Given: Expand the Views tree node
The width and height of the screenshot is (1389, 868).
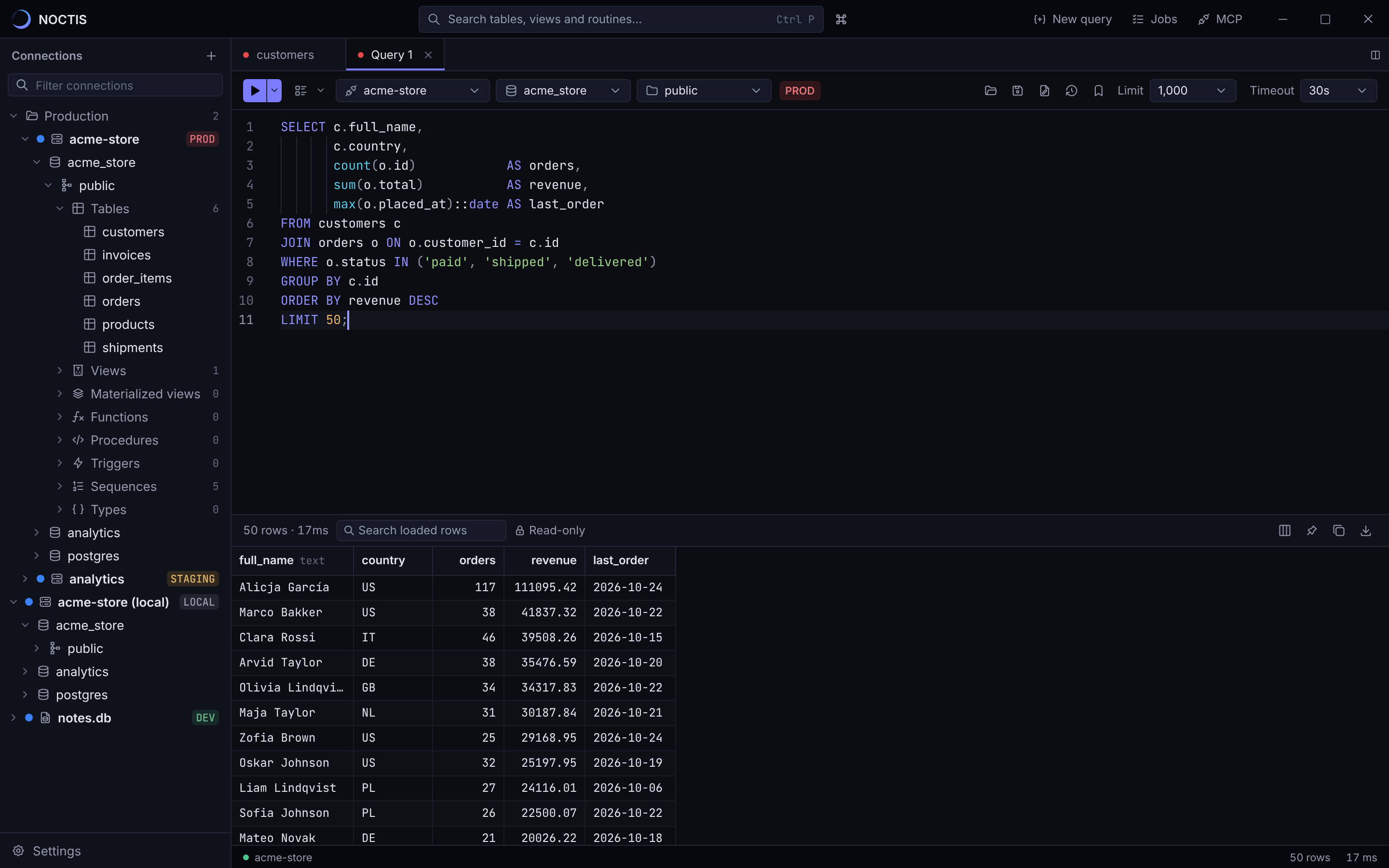Looking at the screenshot, I should 60,371.
